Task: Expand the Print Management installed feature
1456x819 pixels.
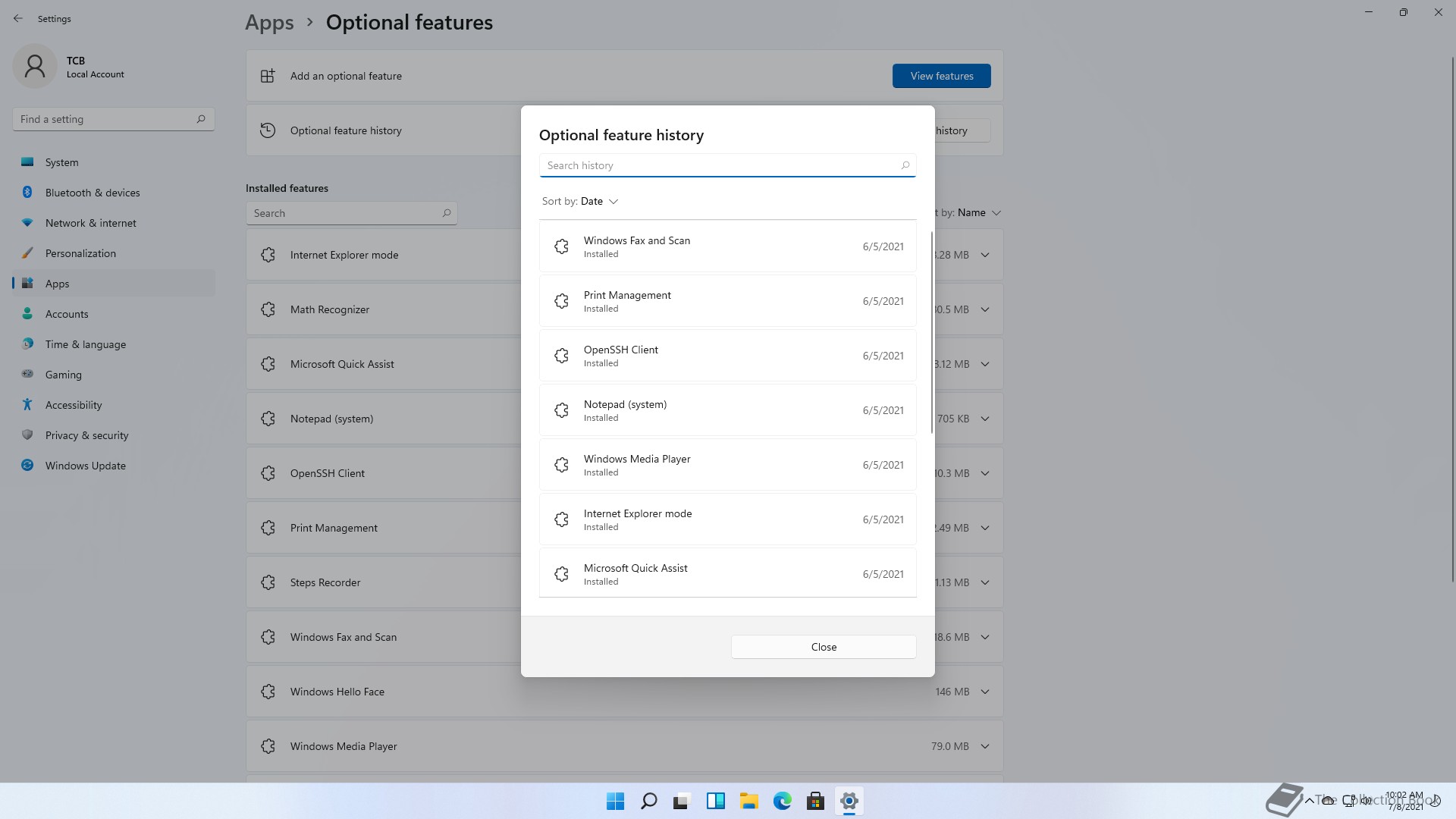Action: pyautogui.click(x=985, y=528)
